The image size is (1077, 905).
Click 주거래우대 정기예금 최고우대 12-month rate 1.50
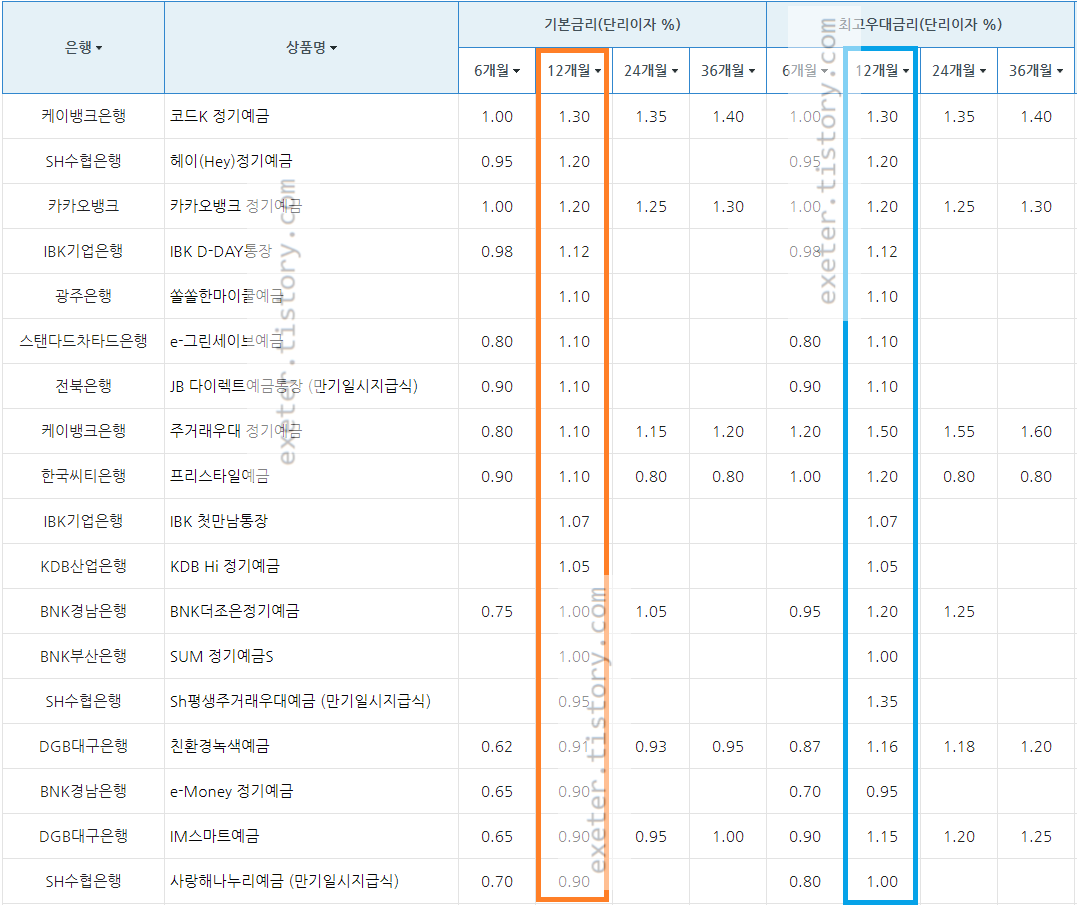click(882, 432)
